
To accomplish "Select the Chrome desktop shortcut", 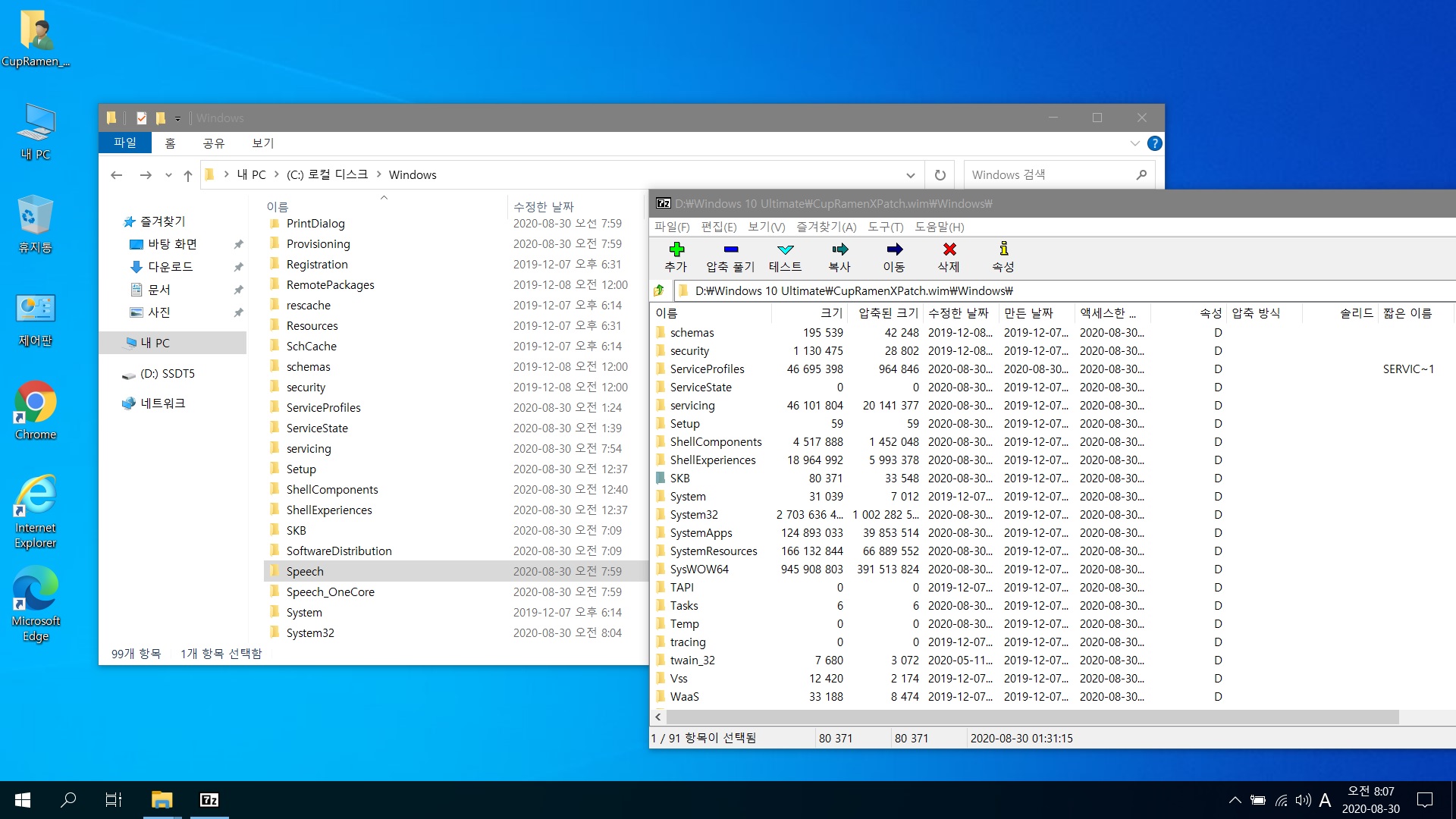I will (x=36, y=411).
